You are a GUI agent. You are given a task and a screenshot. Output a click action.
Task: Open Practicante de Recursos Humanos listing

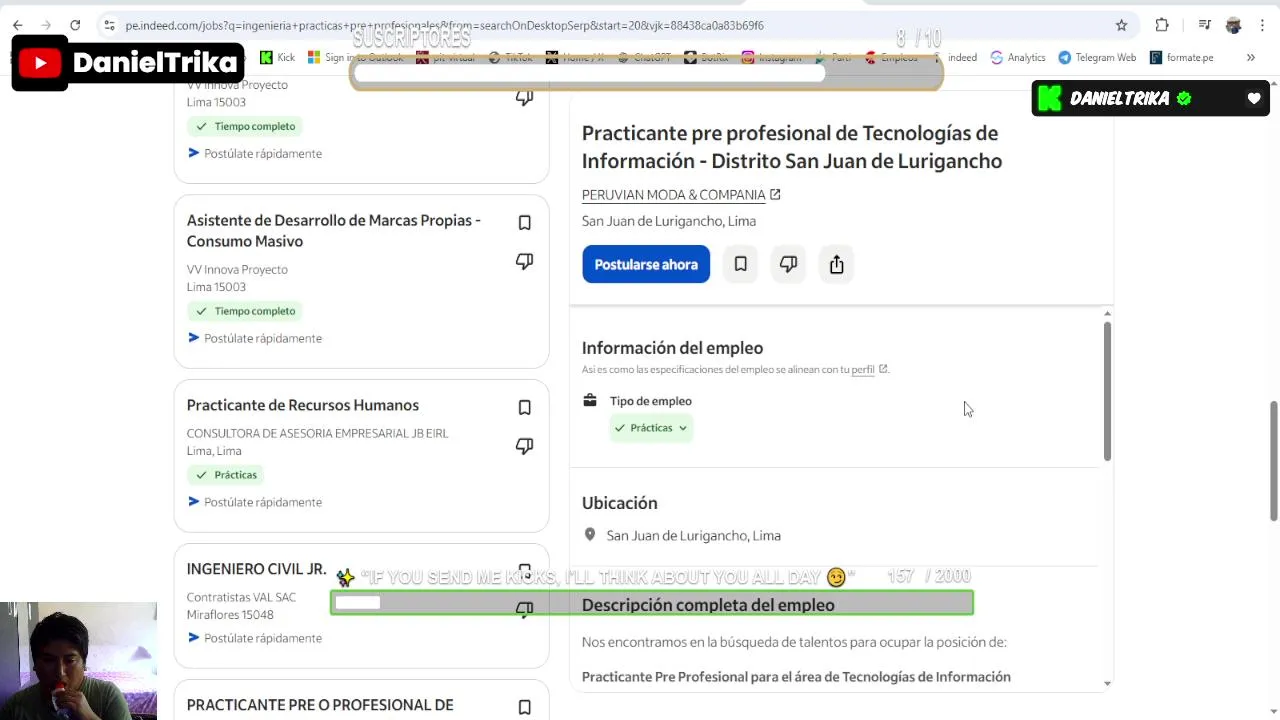[303, 405]
